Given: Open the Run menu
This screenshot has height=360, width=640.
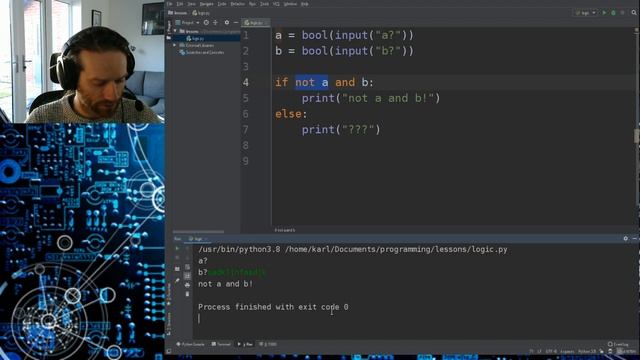Looking at the screenshot, I should coord(252,4).
